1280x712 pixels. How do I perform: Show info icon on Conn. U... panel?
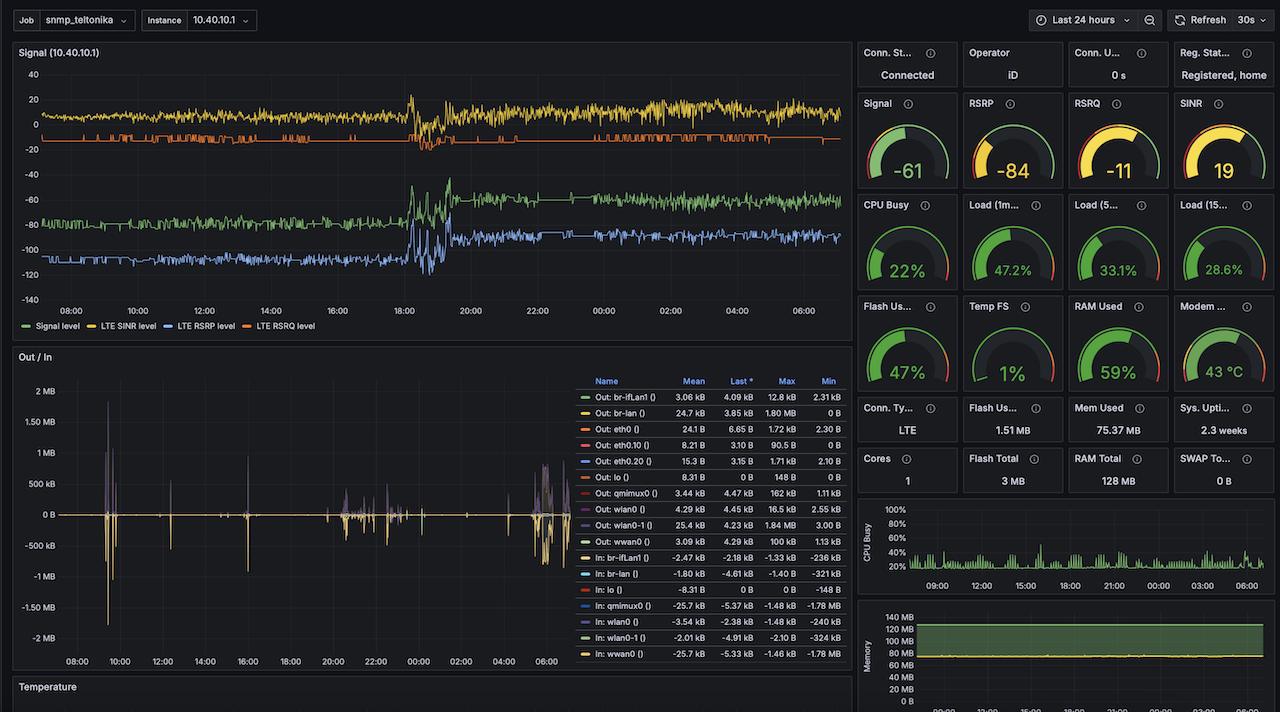point(1142,53)
